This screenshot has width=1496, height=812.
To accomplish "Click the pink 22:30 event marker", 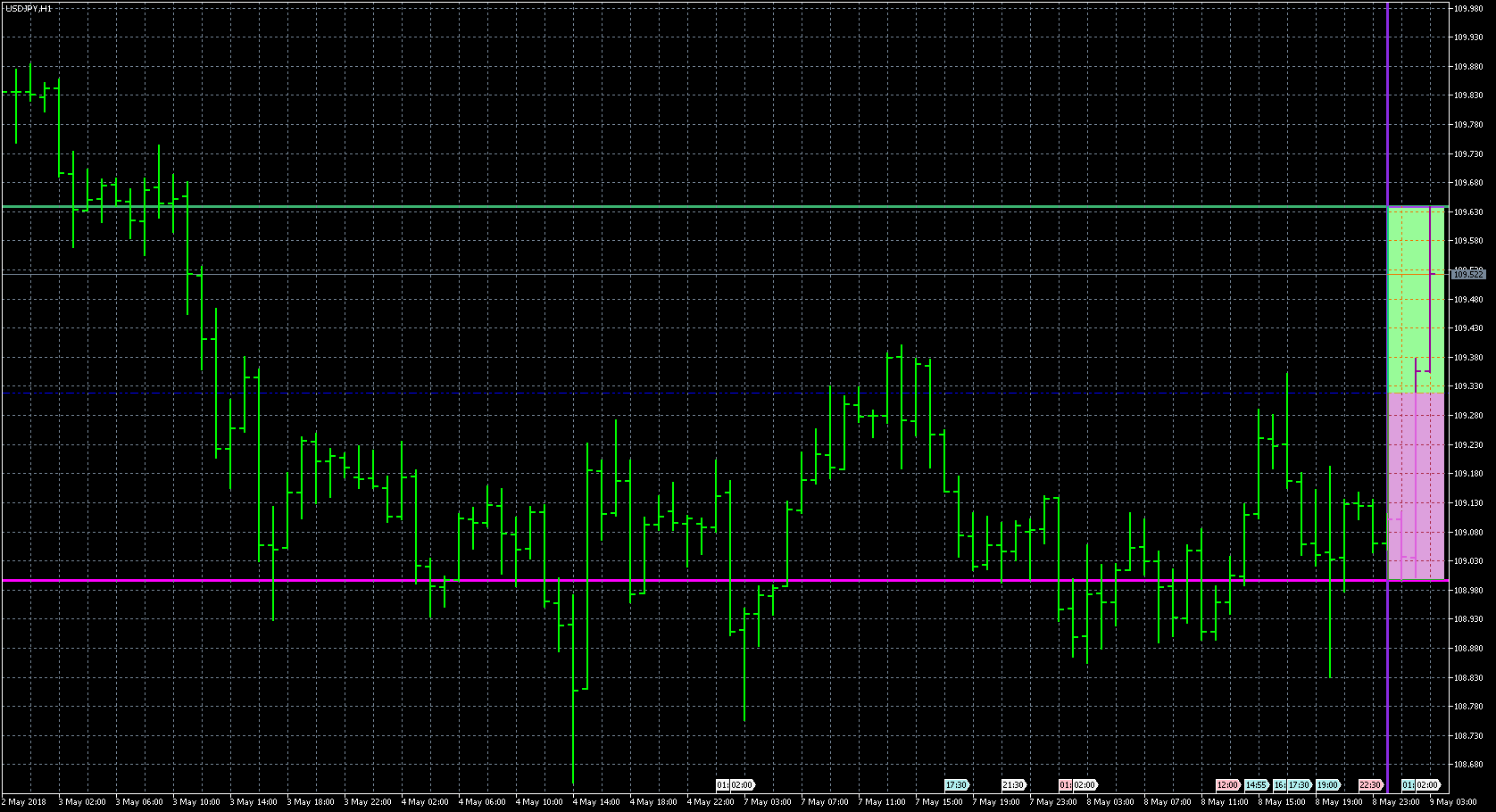I will (x=1371, y=785).
